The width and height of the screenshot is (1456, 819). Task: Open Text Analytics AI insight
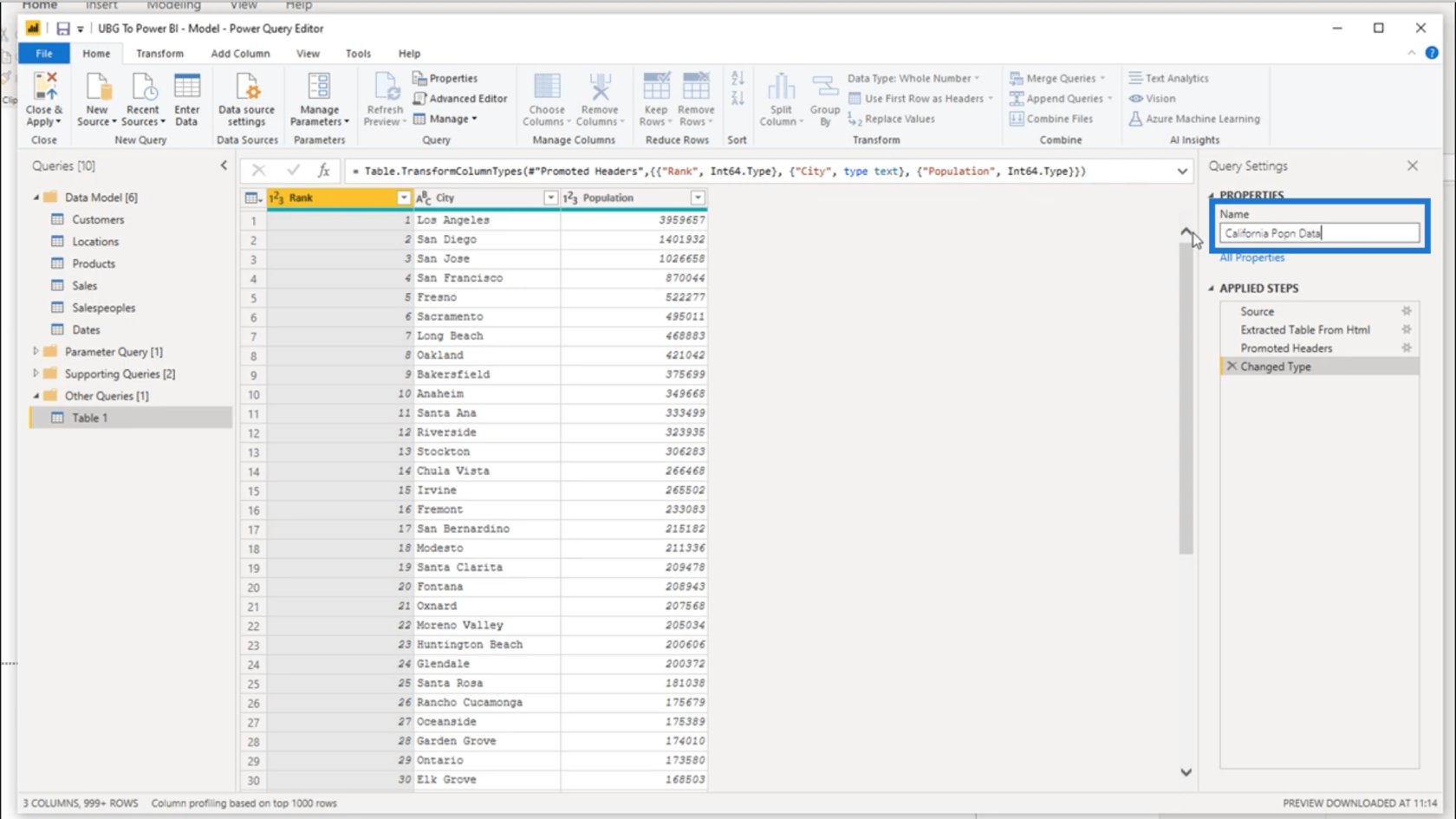(x=1169, y=78)
